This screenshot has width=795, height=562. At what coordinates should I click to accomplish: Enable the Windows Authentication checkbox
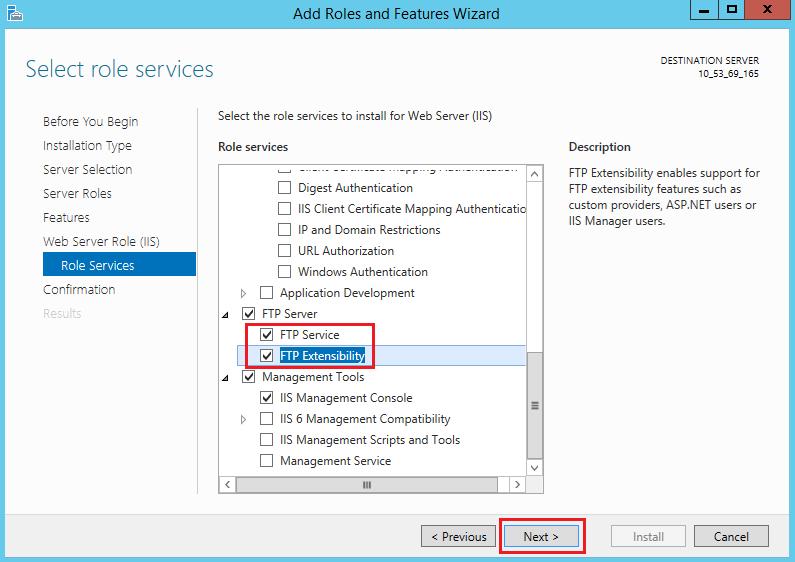[285, 272]
